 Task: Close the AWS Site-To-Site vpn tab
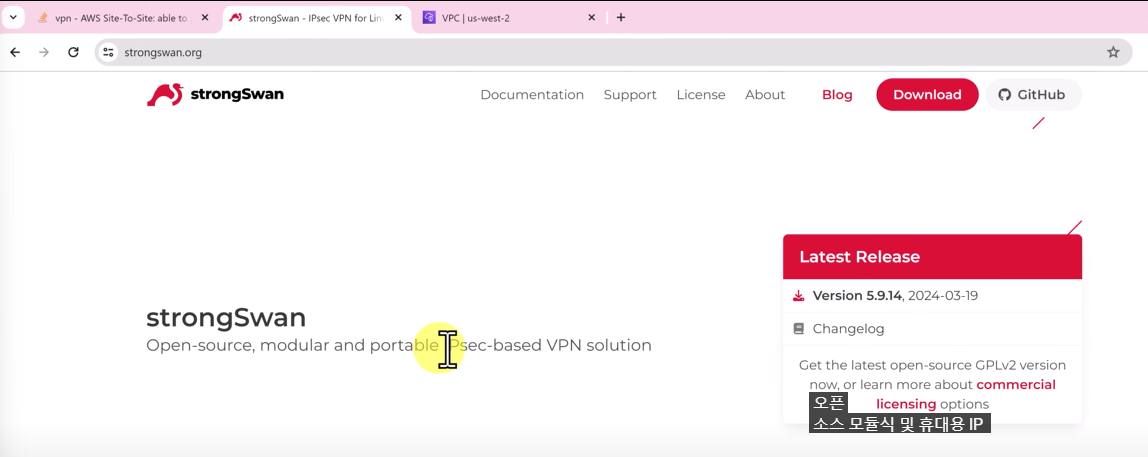205,18
